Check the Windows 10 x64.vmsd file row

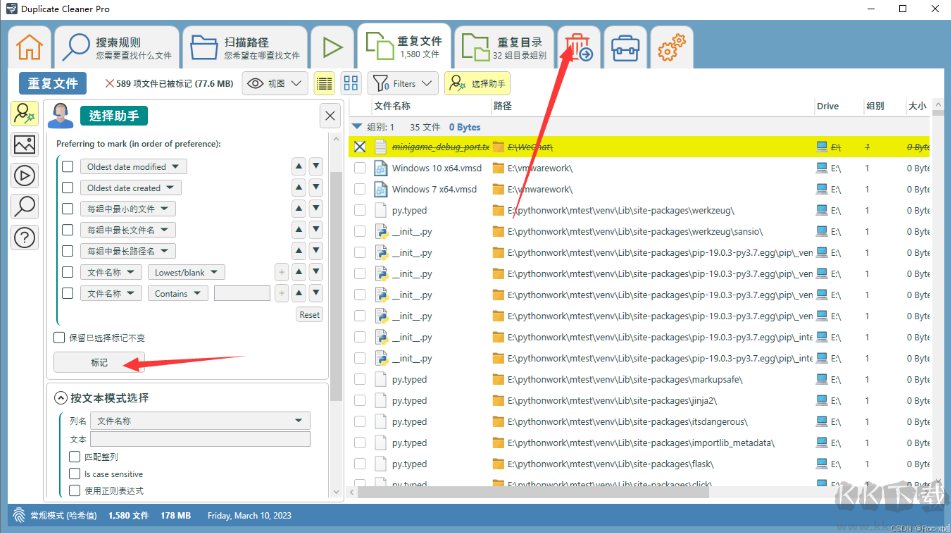360,168
